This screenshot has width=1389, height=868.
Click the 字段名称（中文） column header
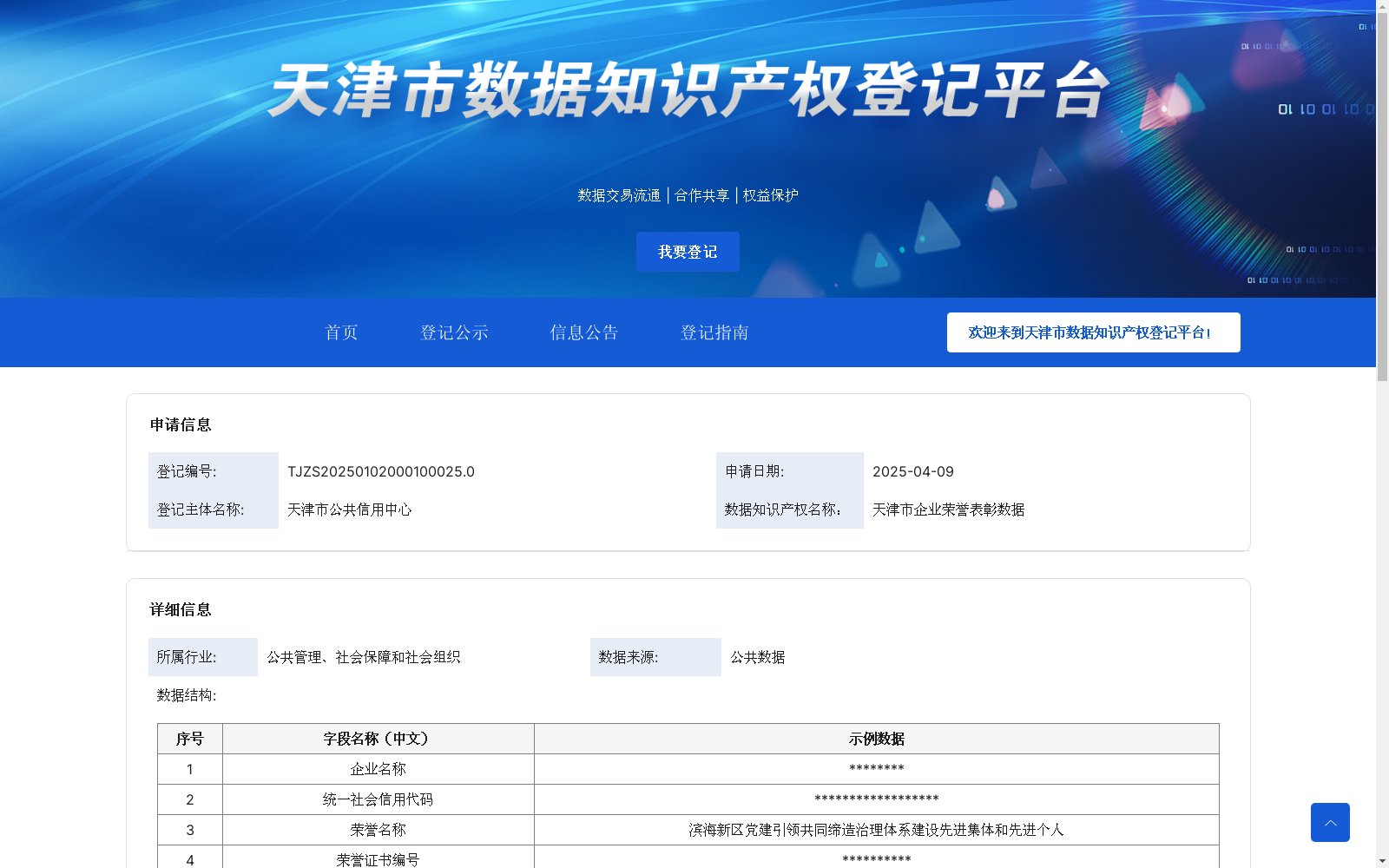(x=379, y=739)
